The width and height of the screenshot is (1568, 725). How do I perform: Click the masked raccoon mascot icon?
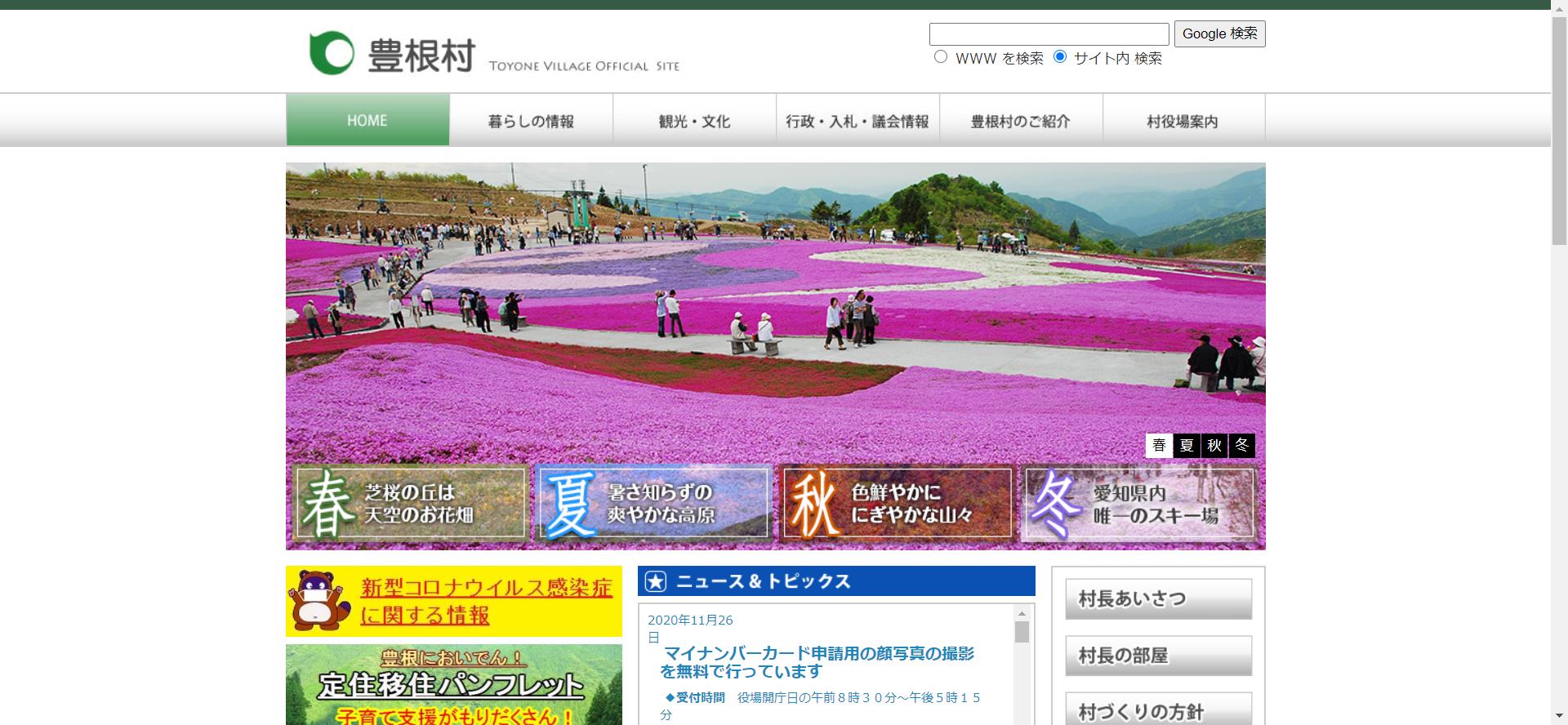point(322,601)
